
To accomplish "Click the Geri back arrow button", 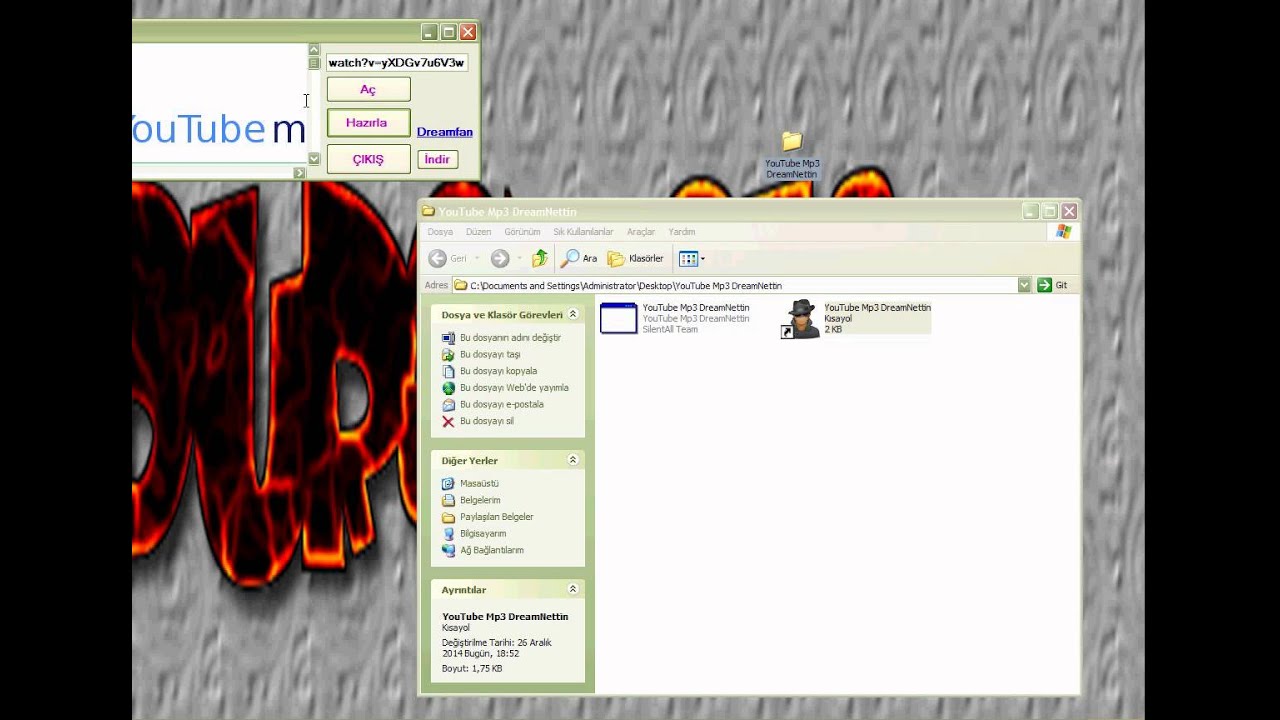I will (447, 259).
